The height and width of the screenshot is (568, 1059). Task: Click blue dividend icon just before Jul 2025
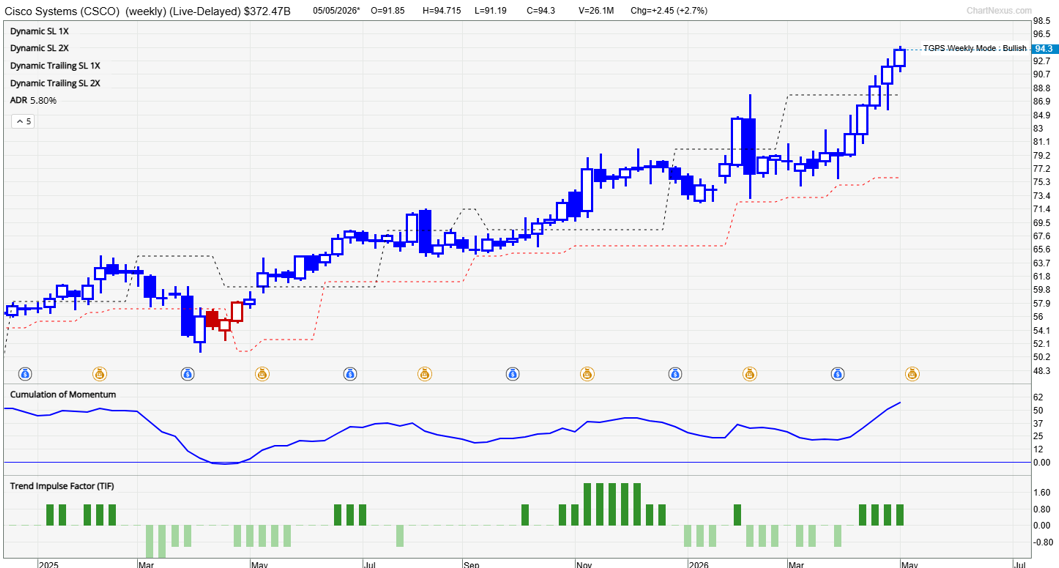tap(350, 373)
